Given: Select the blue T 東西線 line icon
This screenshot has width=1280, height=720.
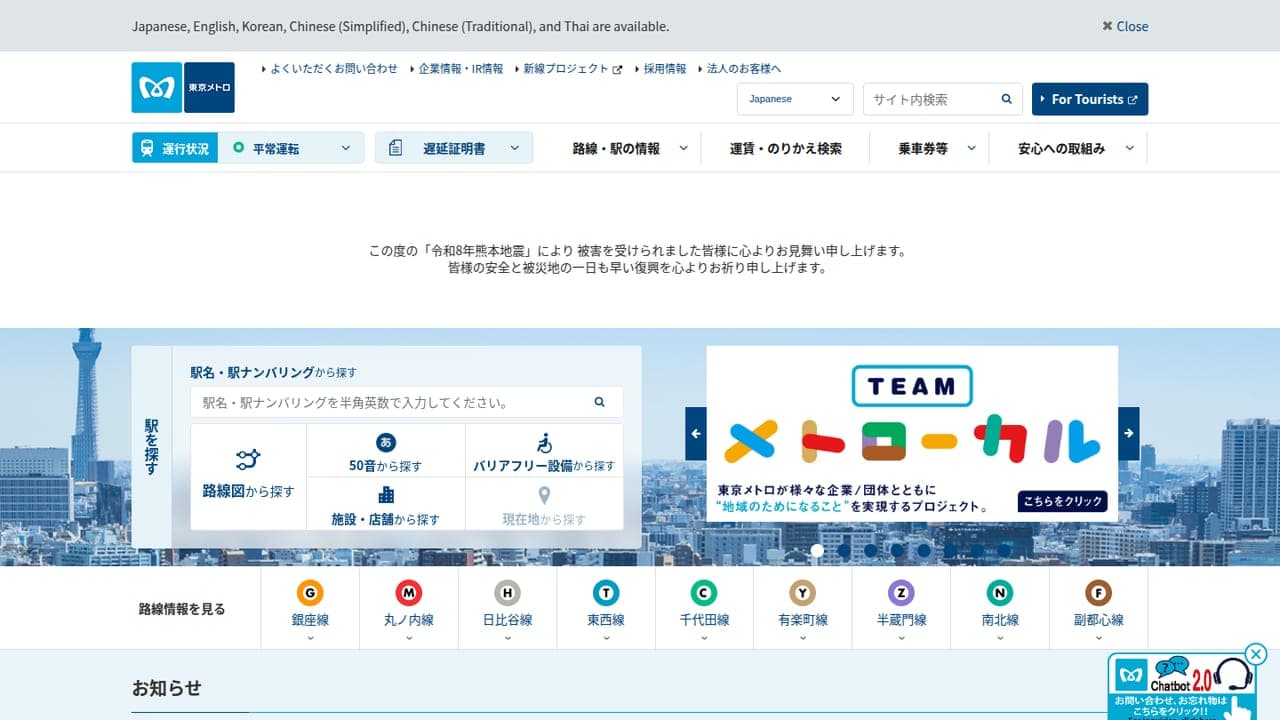Looking at the screenshot, I should 606,593.
